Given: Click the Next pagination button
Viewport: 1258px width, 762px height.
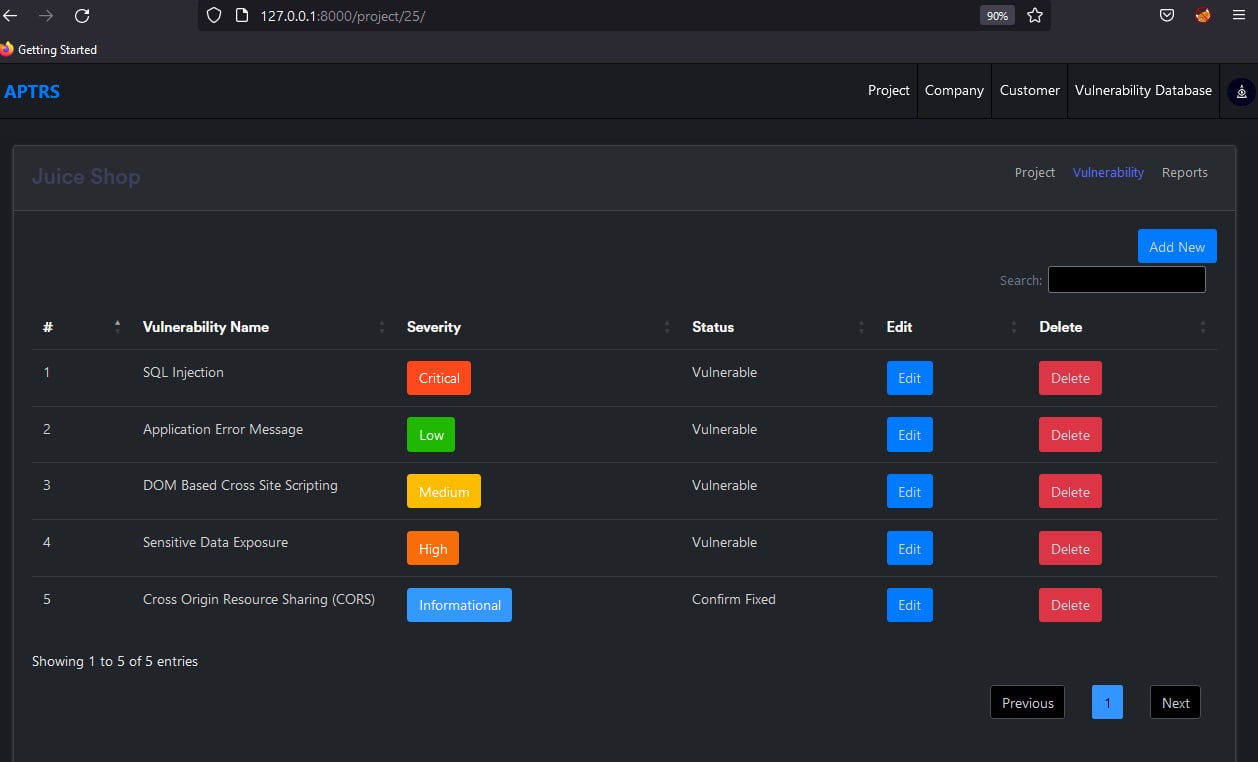Looking at the screenshot, I should click(1176, 703).
